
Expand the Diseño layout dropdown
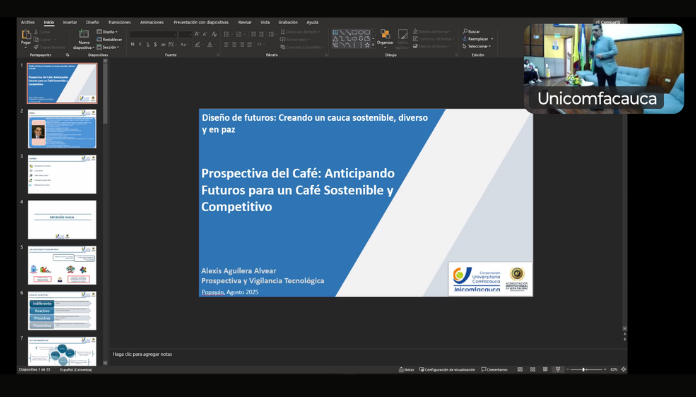click(x=107, y=32)
